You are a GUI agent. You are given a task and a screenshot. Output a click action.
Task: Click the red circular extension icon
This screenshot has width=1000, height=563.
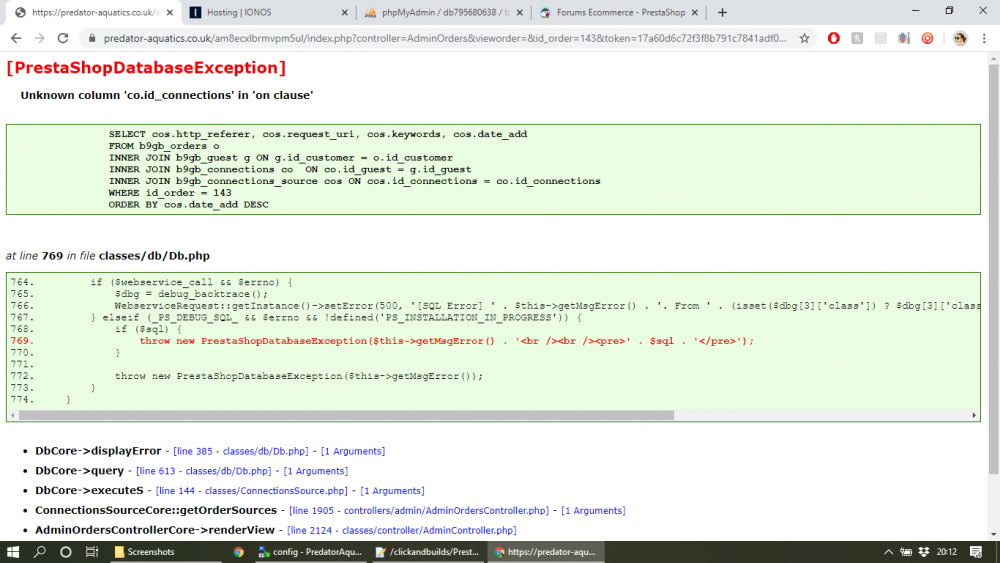click(x=927, y=38)
